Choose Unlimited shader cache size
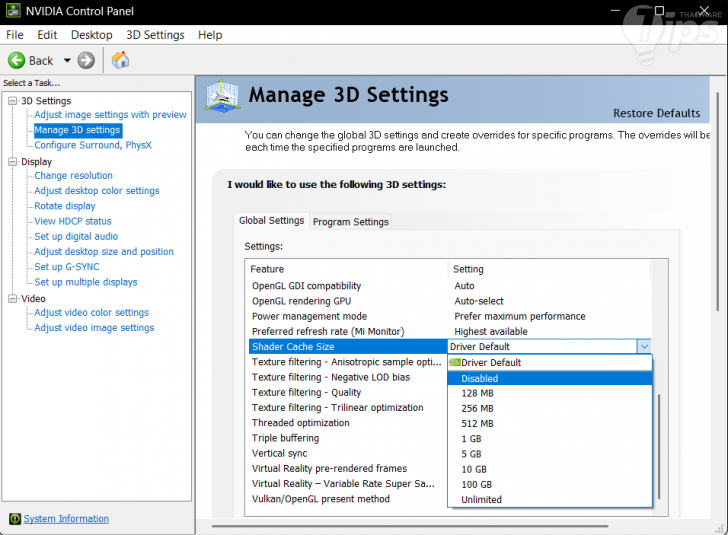Image resolution: width=728 pixels, height=535 pixels. (550, 500)
